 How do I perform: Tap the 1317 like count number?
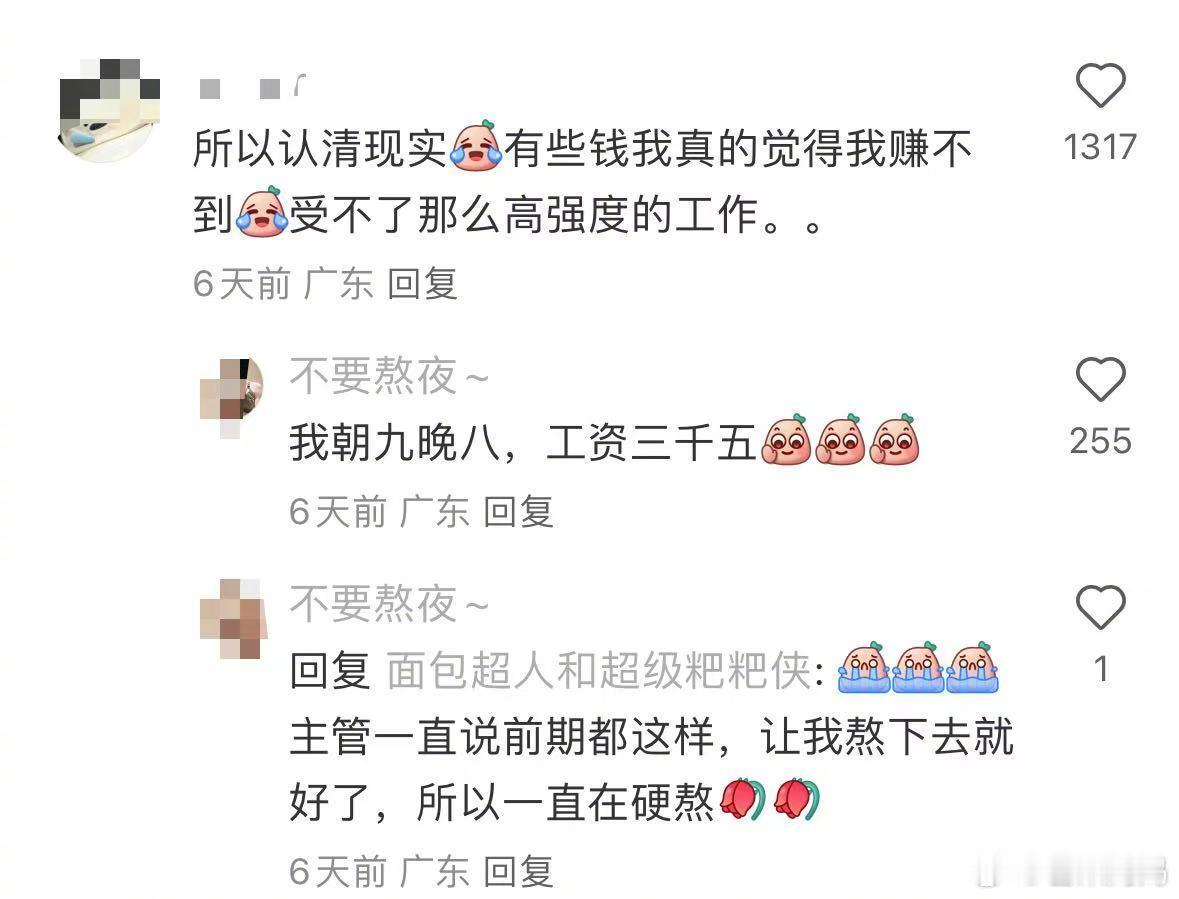click(x=1100, y=147)
